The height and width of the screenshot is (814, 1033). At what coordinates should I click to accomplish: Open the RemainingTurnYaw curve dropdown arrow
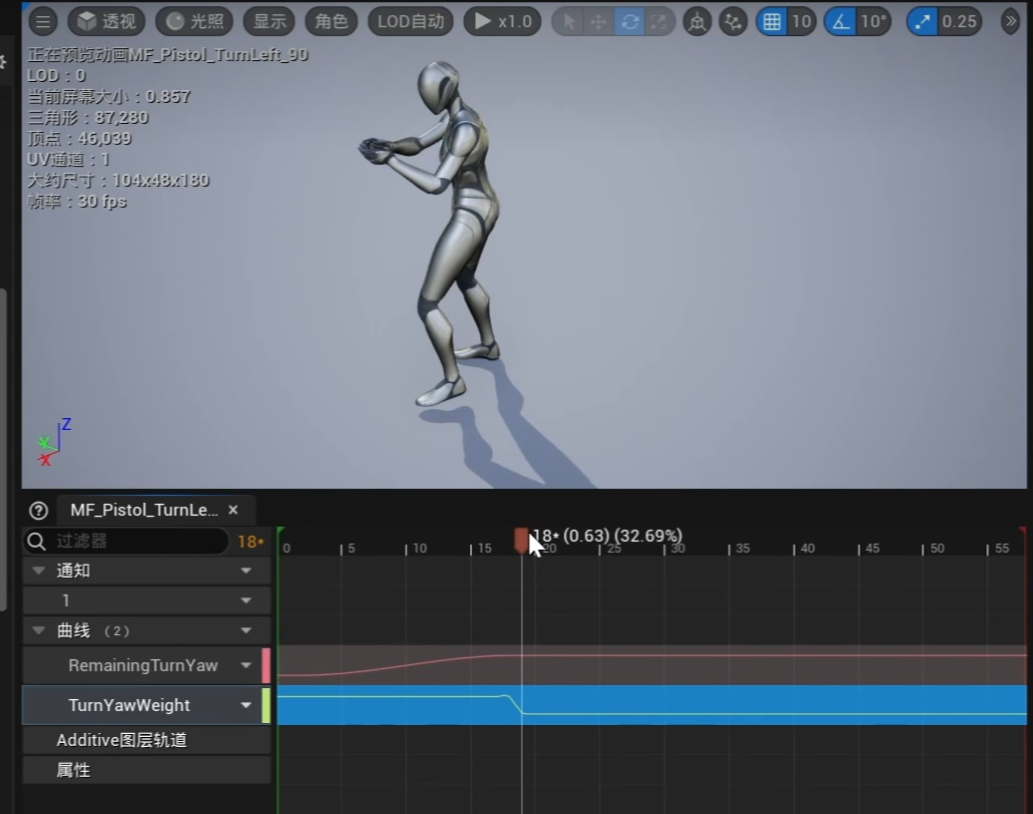click(246, 665)
